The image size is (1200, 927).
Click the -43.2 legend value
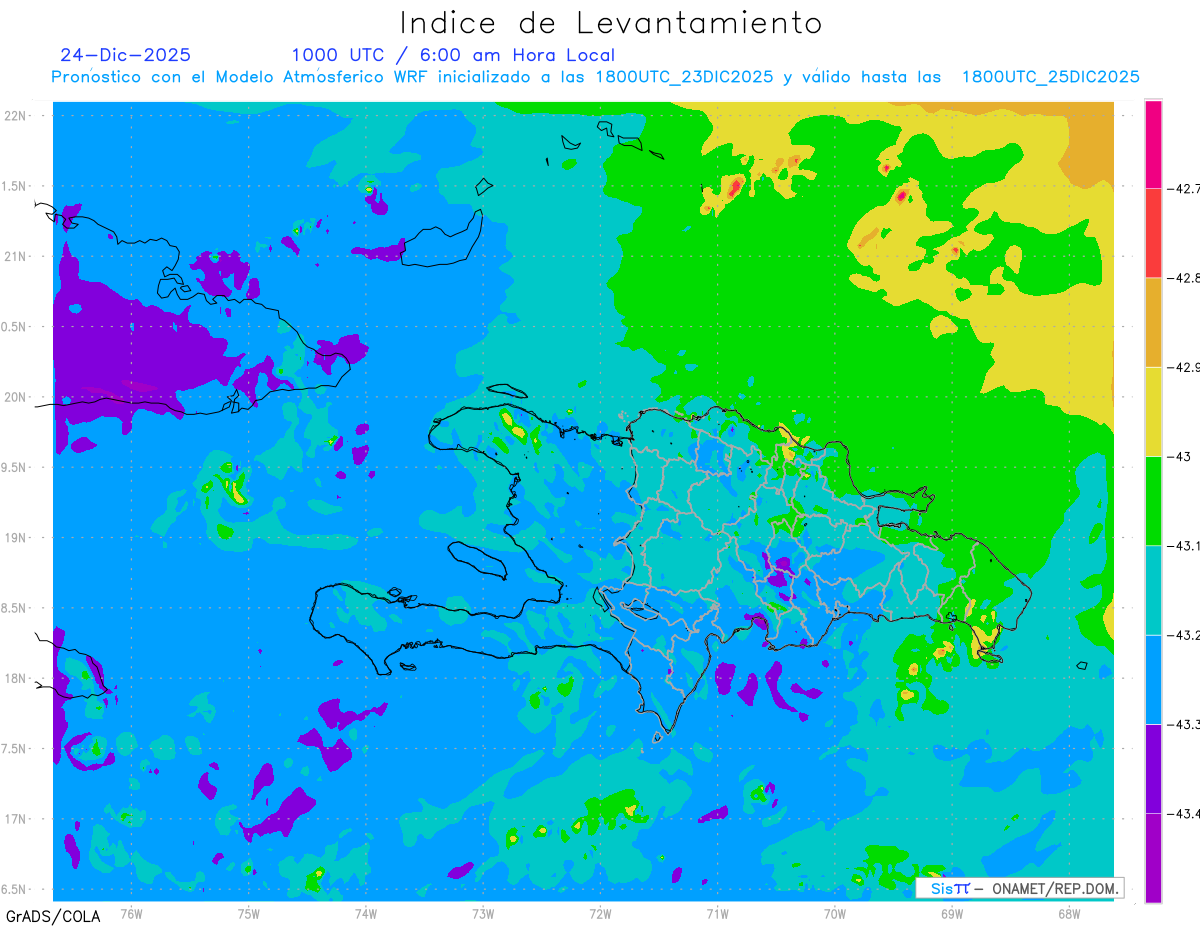click(1183, 635)
